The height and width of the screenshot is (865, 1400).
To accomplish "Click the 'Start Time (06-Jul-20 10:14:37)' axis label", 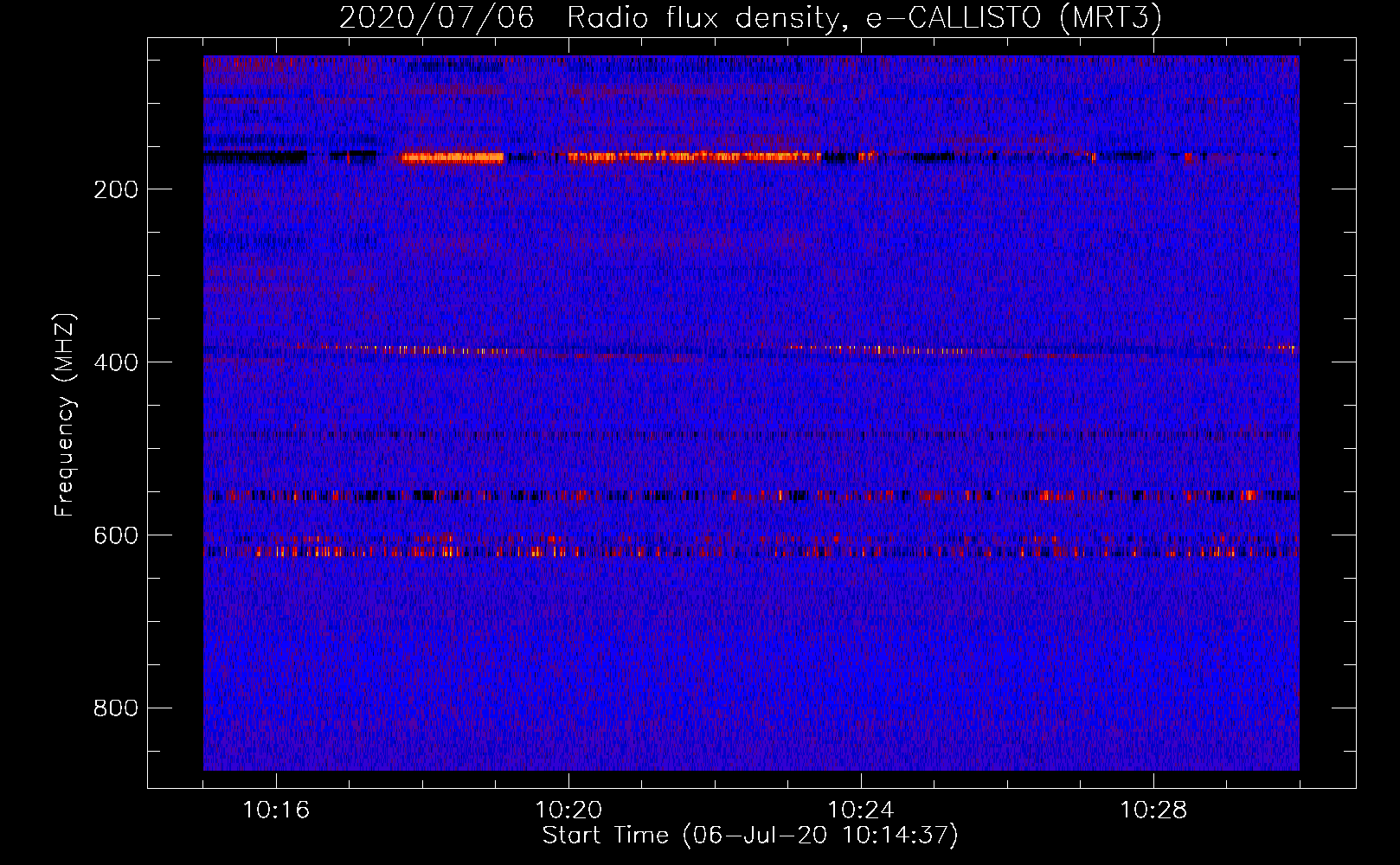I will click(x=750, y=836).
